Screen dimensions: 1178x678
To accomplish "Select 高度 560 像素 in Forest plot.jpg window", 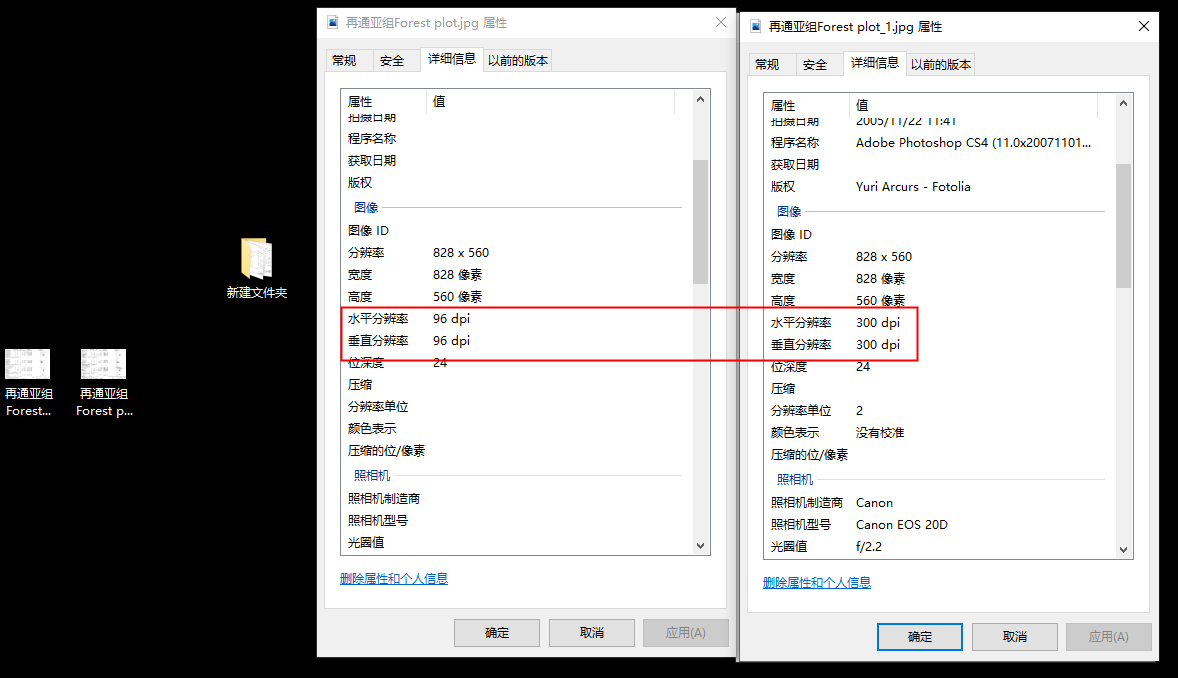I will tap(517, 297).
